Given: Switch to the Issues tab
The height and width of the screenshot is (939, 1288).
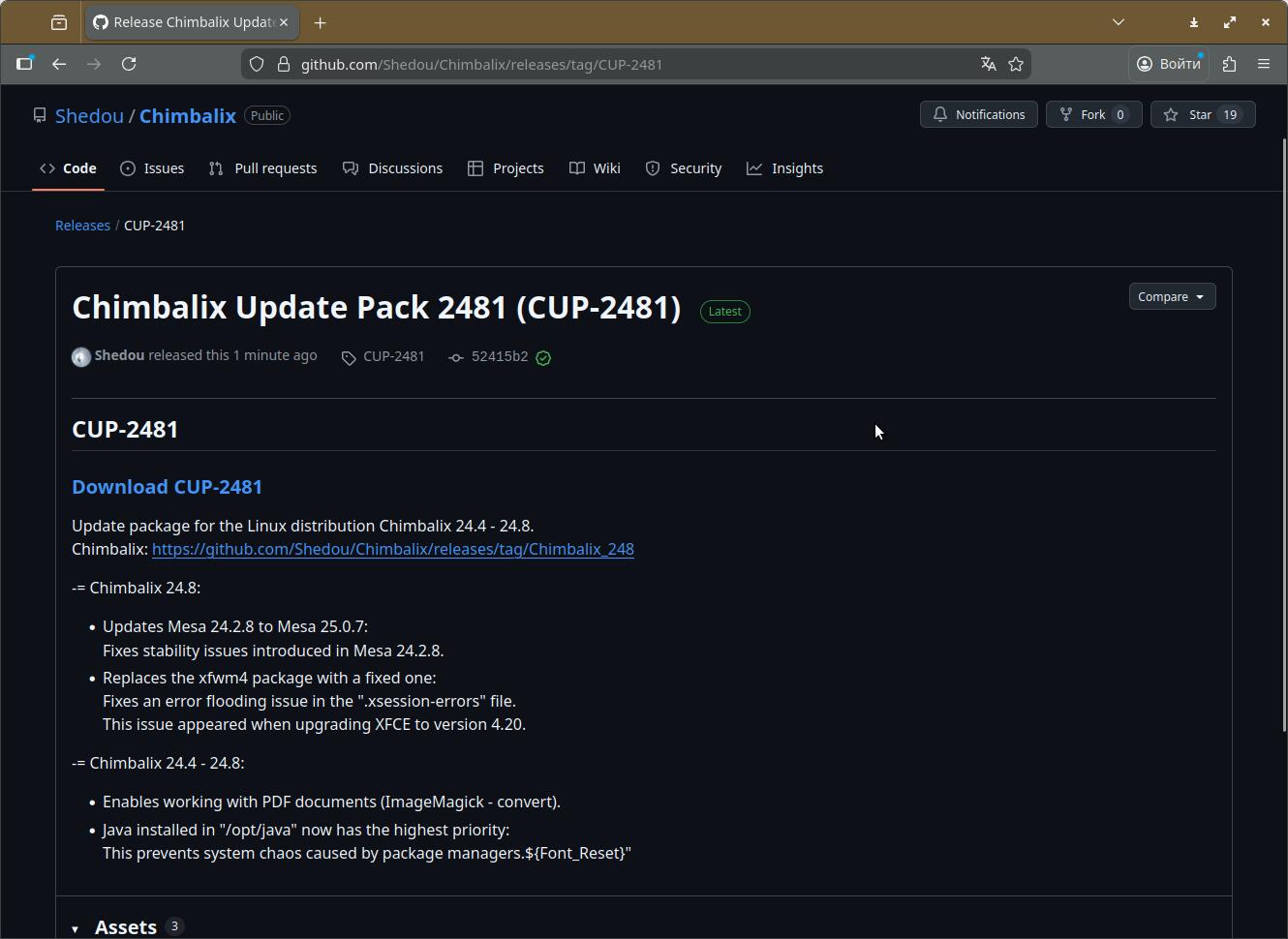Looking at the screenshot, I should (x=152, y=168).
